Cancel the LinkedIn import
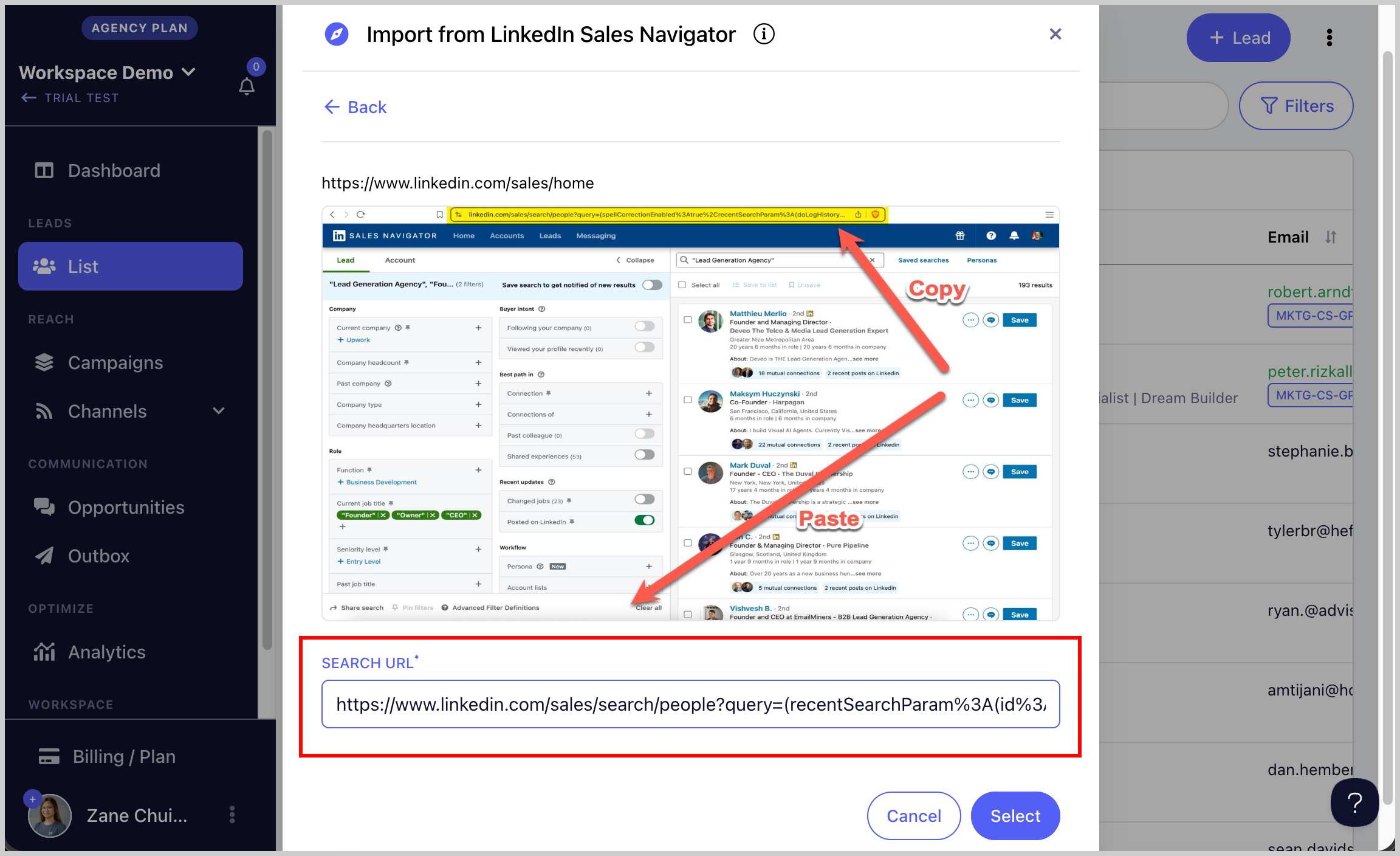Image resolution: width=1400 pixels, height=856 pixels. (x=914, y=816)
